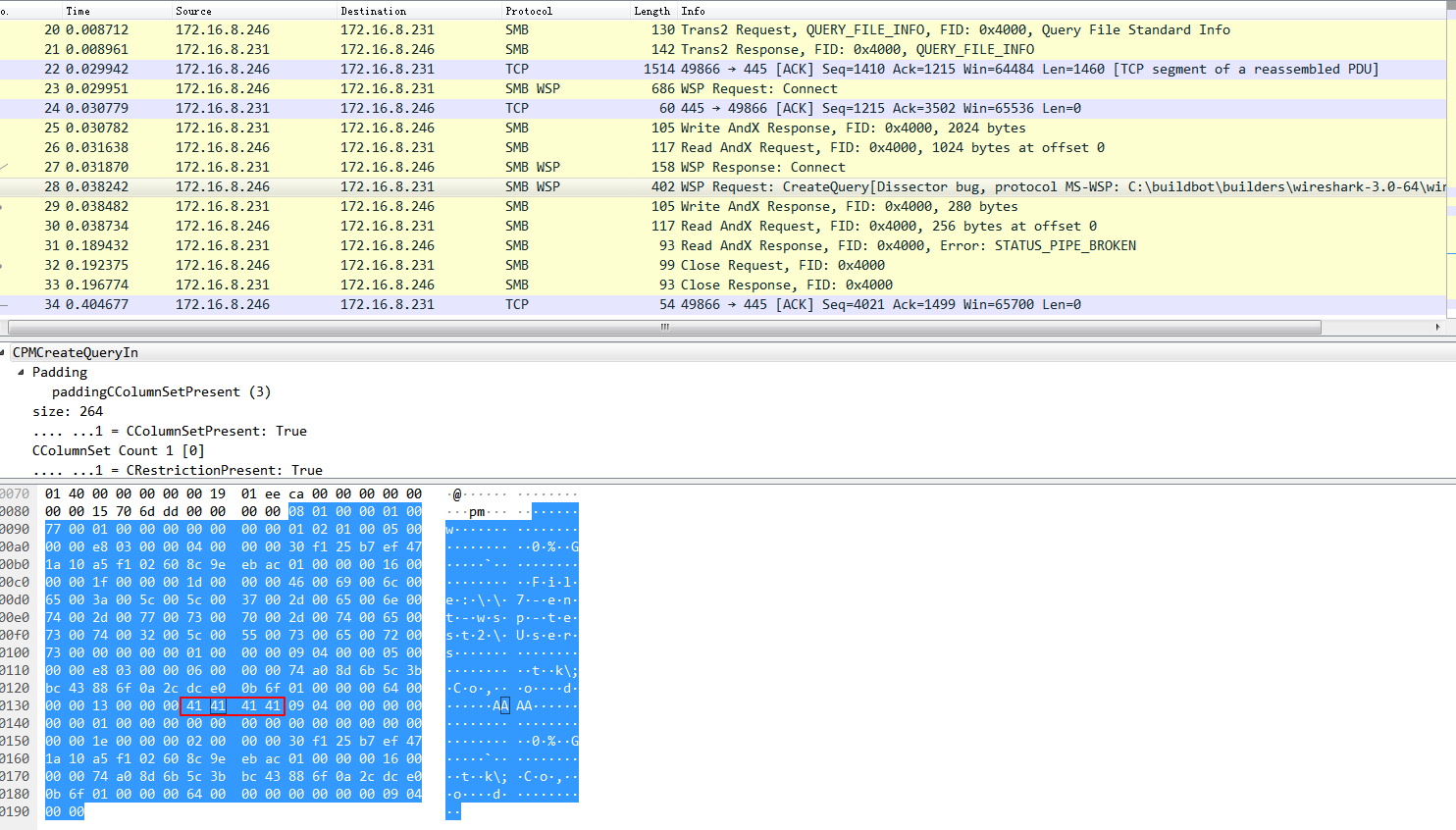Select packet 27 WSP Response: Connect
Screen dimensions: 1456x830
723,167
